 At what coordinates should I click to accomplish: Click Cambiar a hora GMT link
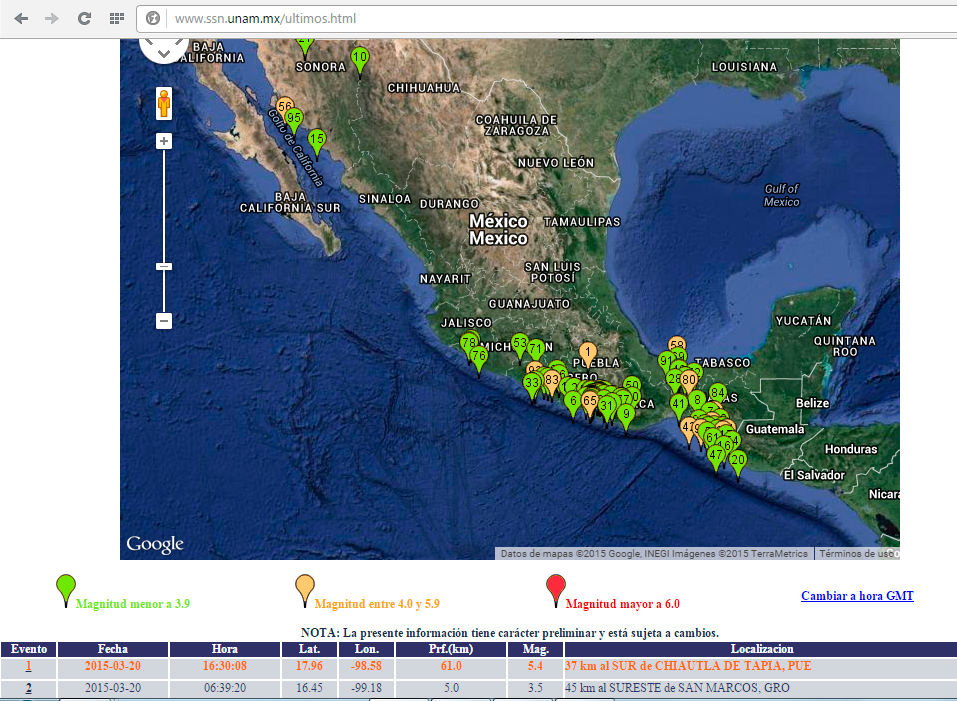[857, 595]
